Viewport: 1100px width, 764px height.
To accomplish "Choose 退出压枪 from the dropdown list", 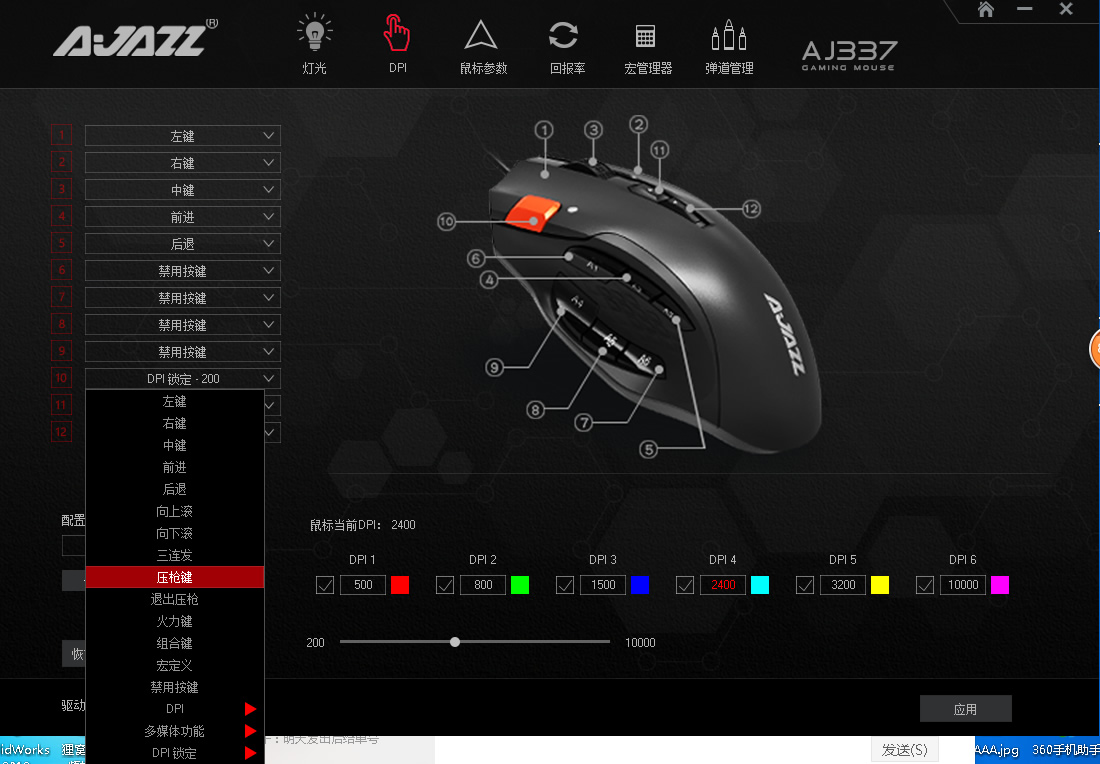I will click(x=175, y=599).
